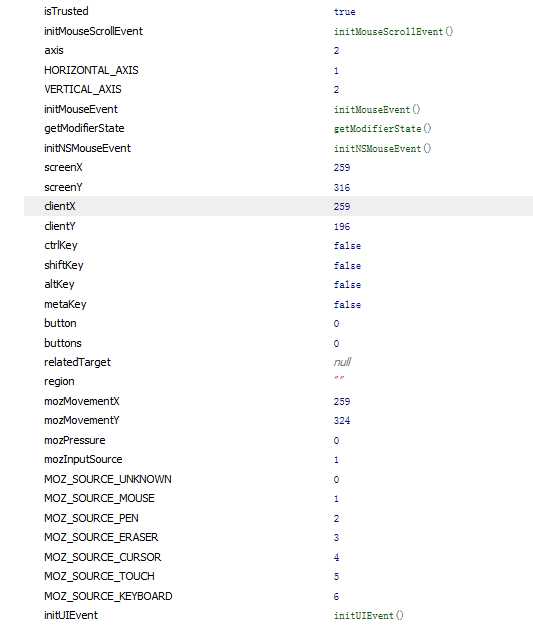The height and width of the screenshot is (627, 533).
Task: Select the isTrusted property name
Action: pos(66,11)
